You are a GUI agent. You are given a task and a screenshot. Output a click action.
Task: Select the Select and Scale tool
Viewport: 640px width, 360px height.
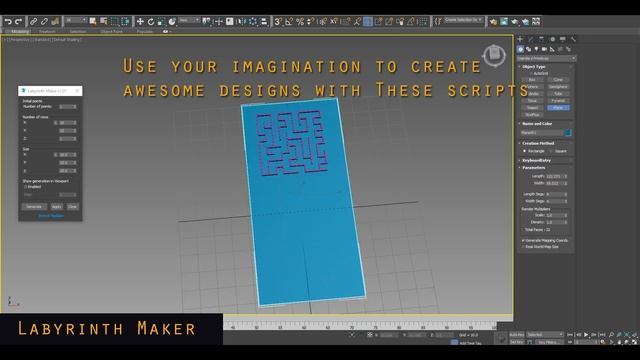point(162,21)
